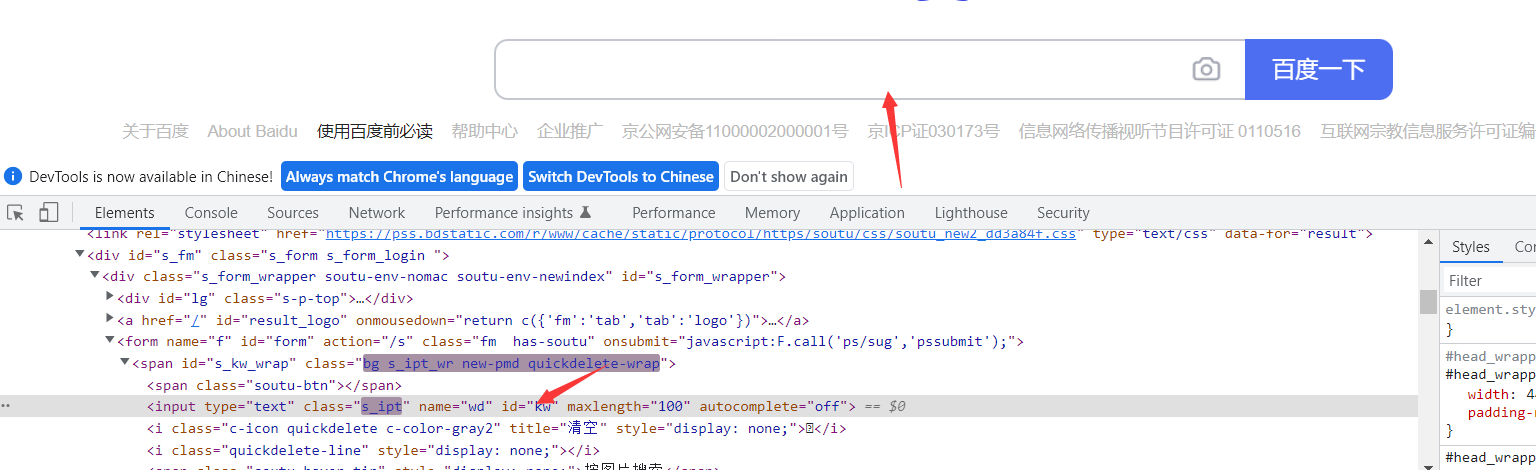Open the 帮助中心 link
The height and width of the screenshot is (470, 1536).
tap(485, 131)
